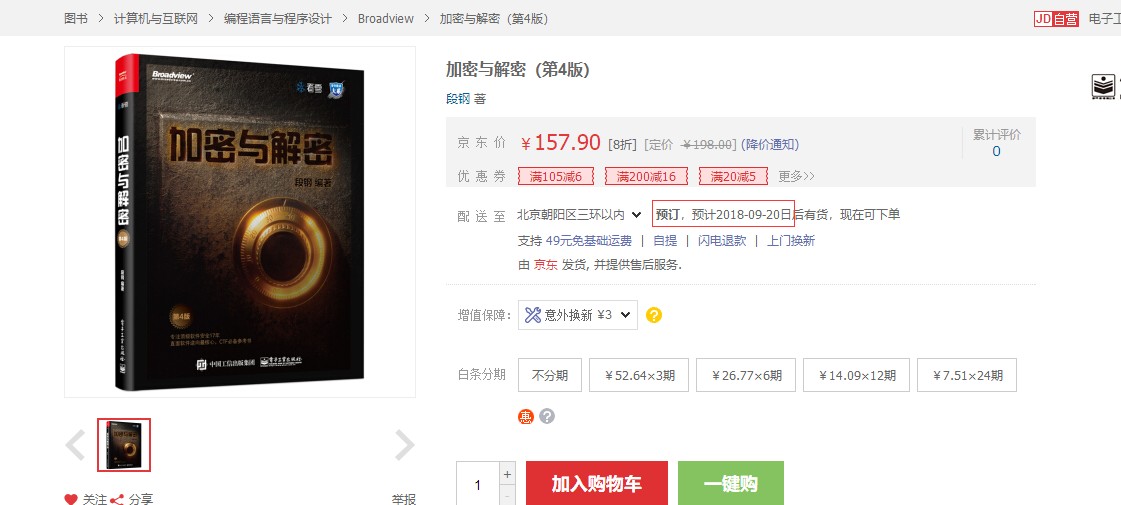Viewport: 1121px width, 505px height.
Task: Click the orange 惠 discount icon
Action: tap(526, 416)
